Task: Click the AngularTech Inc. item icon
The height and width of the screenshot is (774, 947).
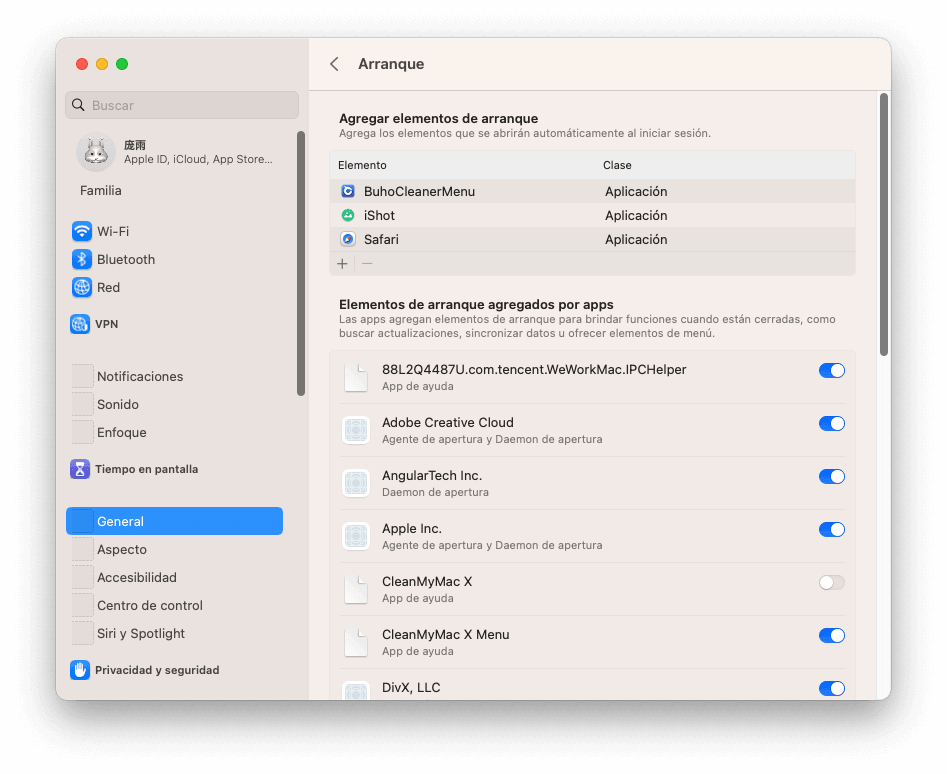Action: [x=356, y=484]
